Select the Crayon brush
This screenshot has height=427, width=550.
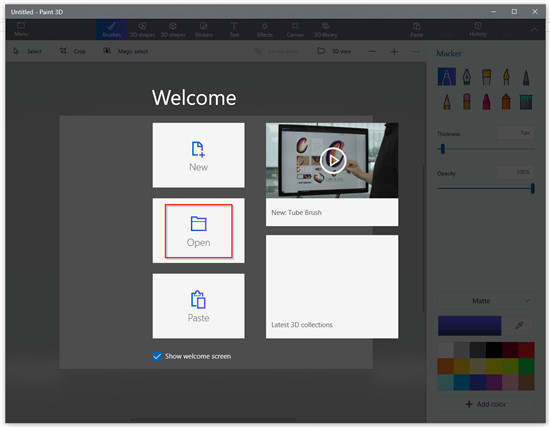click(486, 102)
